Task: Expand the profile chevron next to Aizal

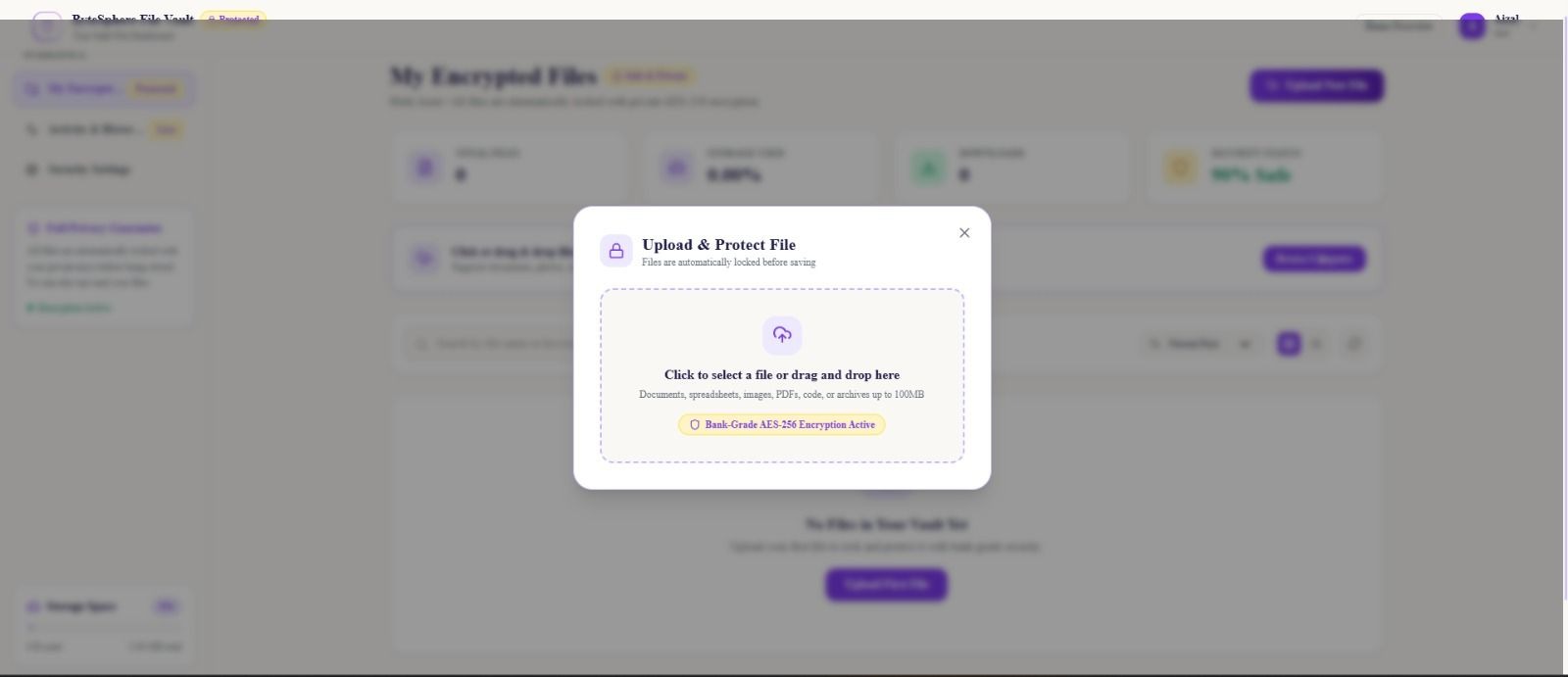Action: click(1534, 26)
